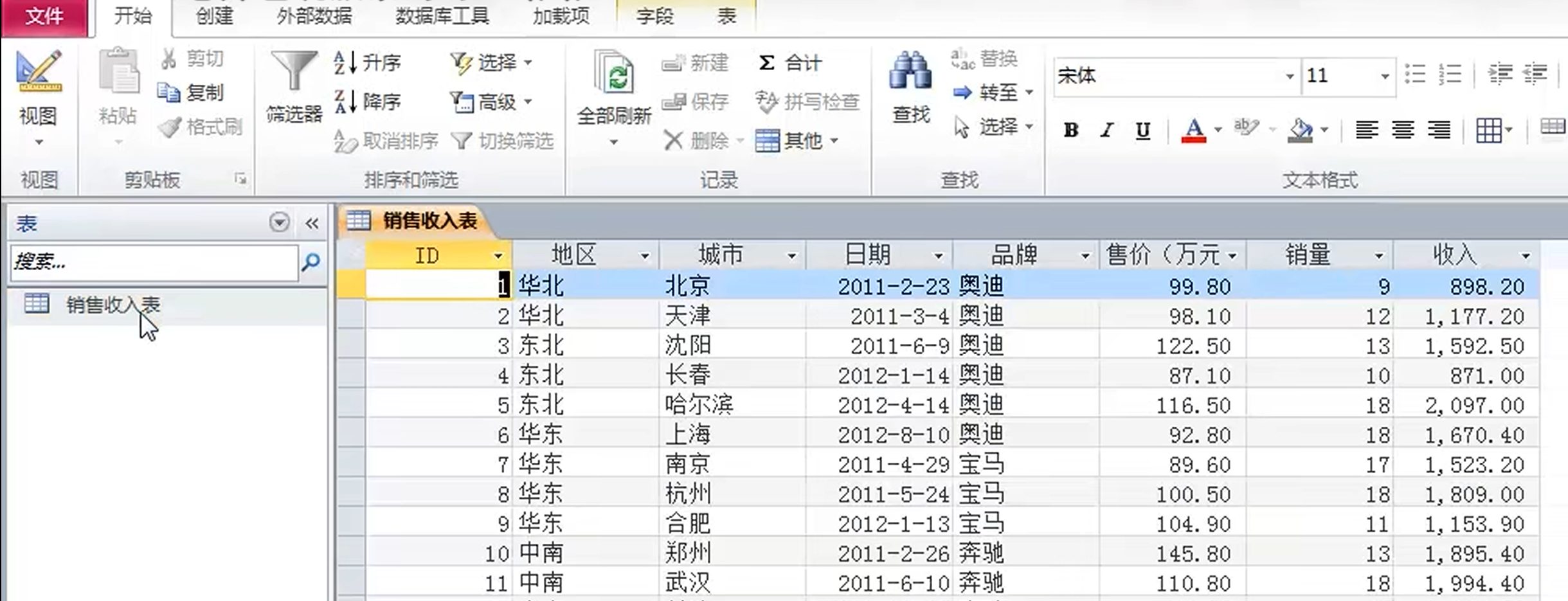Apply italic formatting
Viewport: 1568px width, 601px height.
(1106, 130)
